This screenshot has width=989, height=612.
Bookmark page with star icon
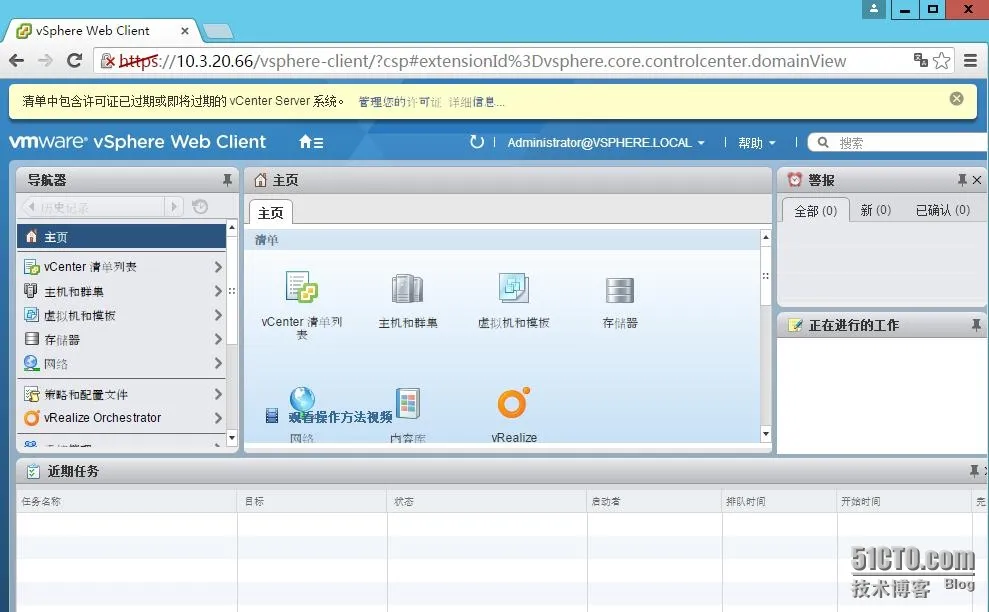click(x=942, y=61)
